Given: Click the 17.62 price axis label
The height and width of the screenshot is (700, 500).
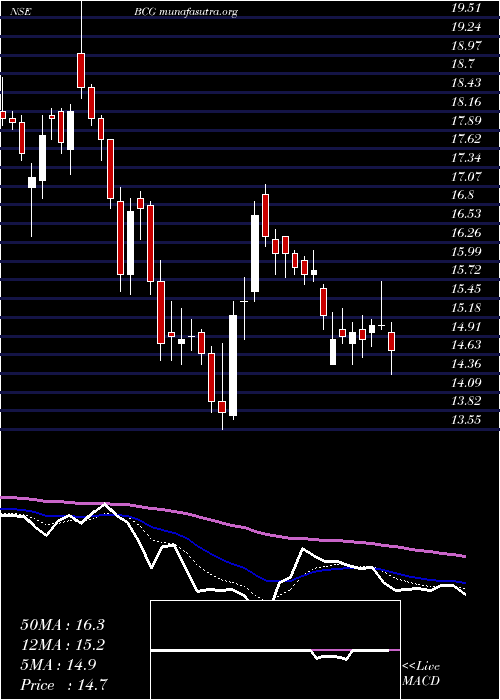Looking at the screenshot, I should click(x=467, y=139).
